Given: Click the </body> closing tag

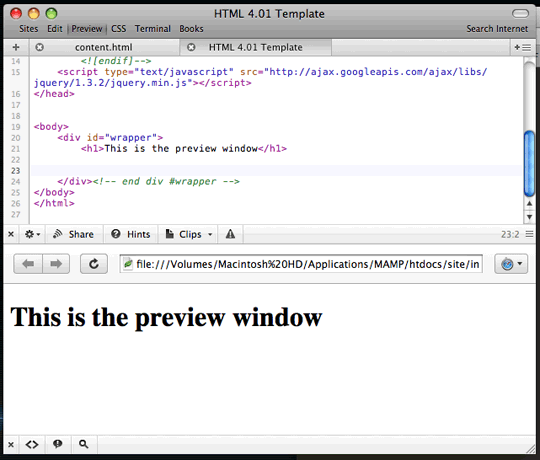Looking at the screenshot, I should [x=54, y=192].
